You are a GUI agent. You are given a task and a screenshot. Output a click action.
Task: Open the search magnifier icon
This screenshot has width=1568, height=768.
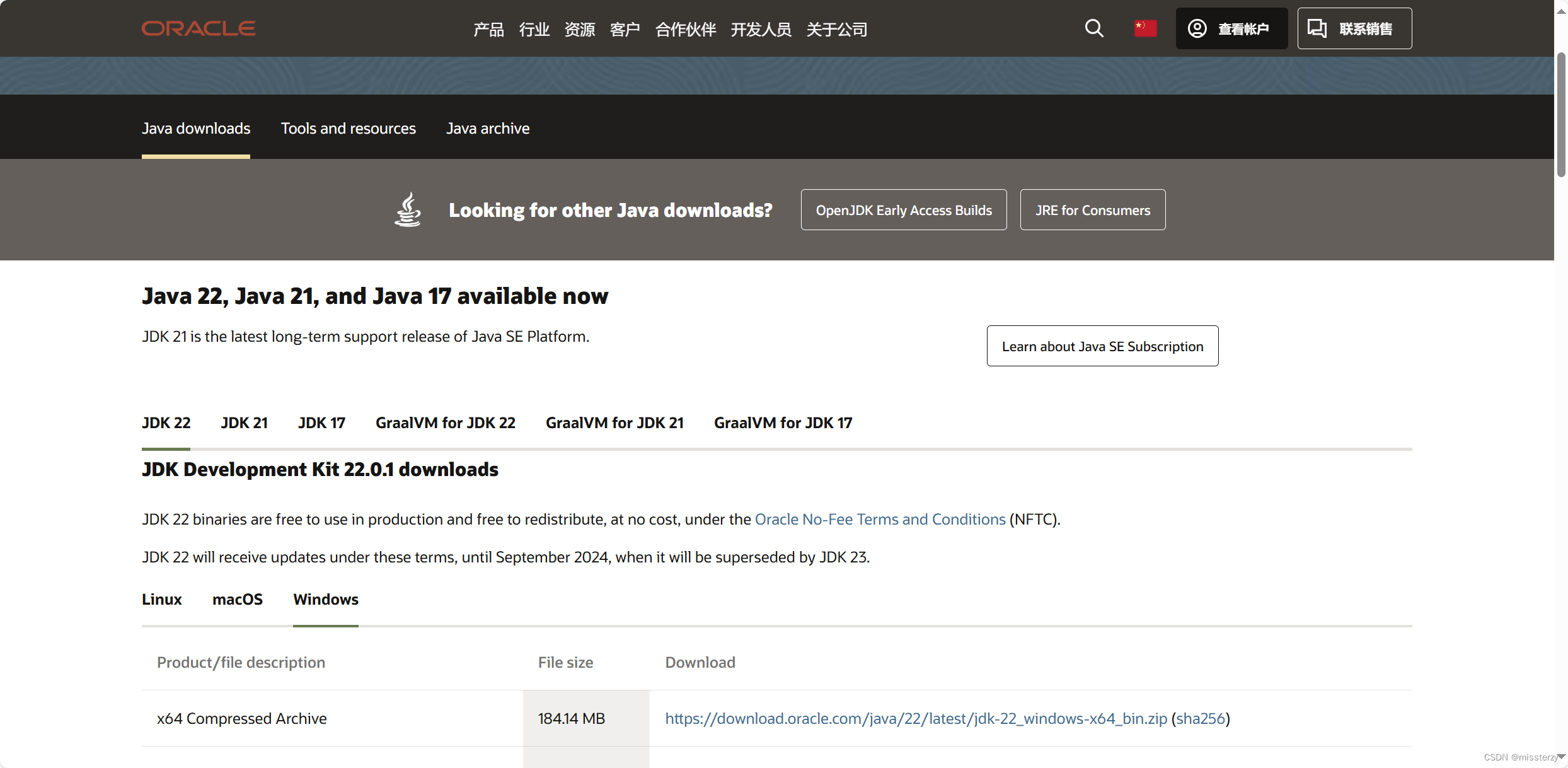[1094, 28]
